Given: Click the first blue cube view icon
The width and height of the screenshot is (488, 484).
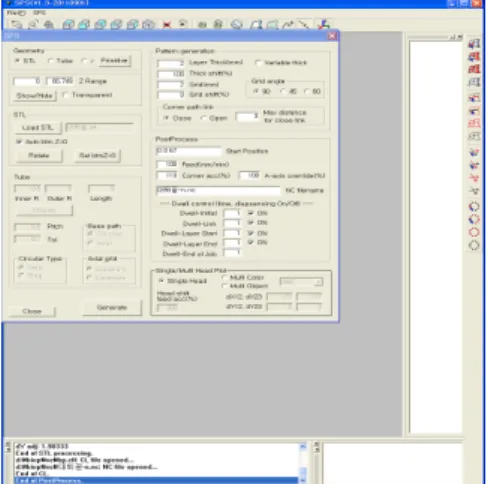Looking at the screenshot, I should coord(68,24).
